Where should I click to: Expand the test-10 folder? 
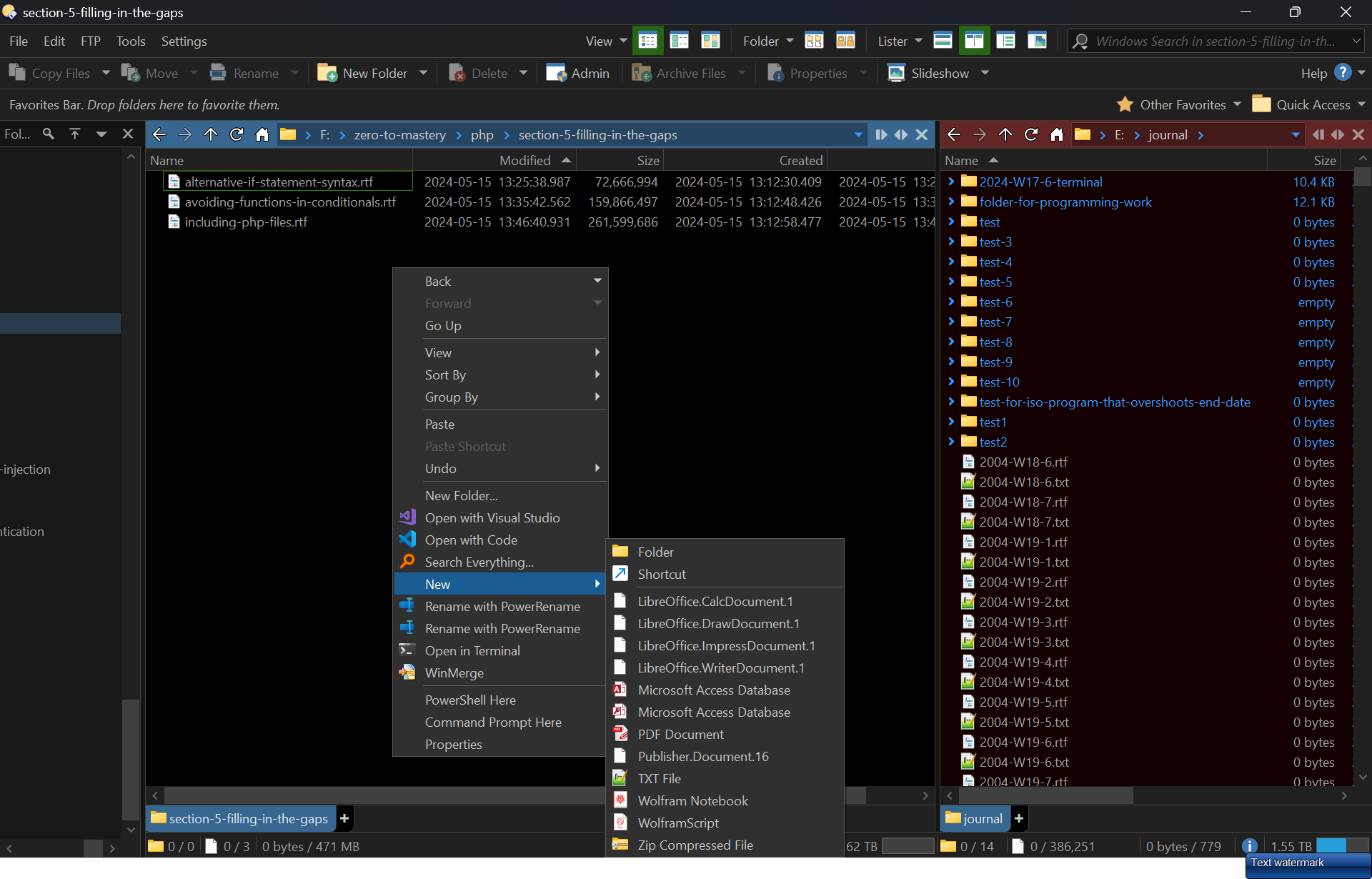951,382
